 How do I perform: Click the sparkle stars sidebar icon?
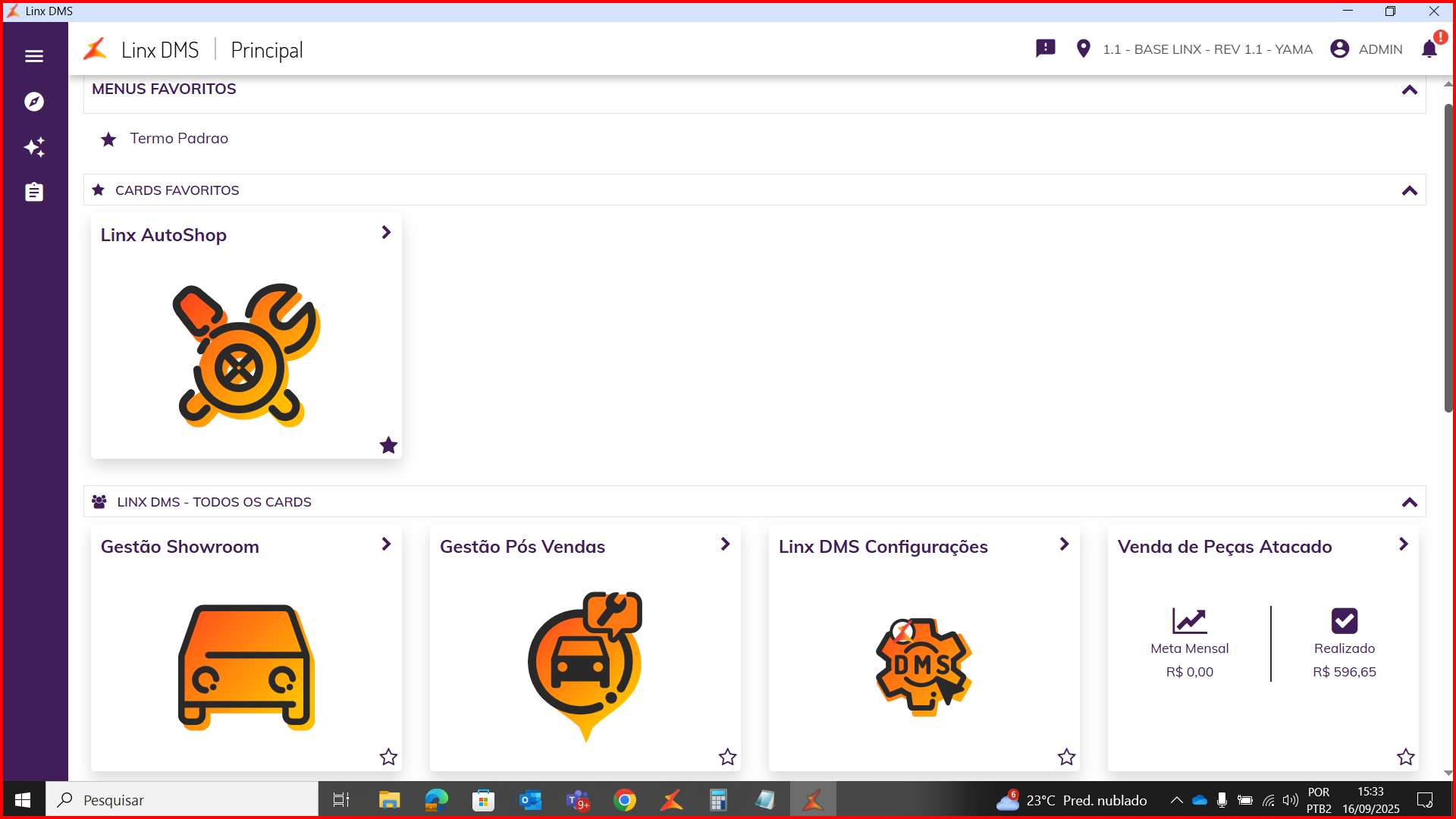34,147
